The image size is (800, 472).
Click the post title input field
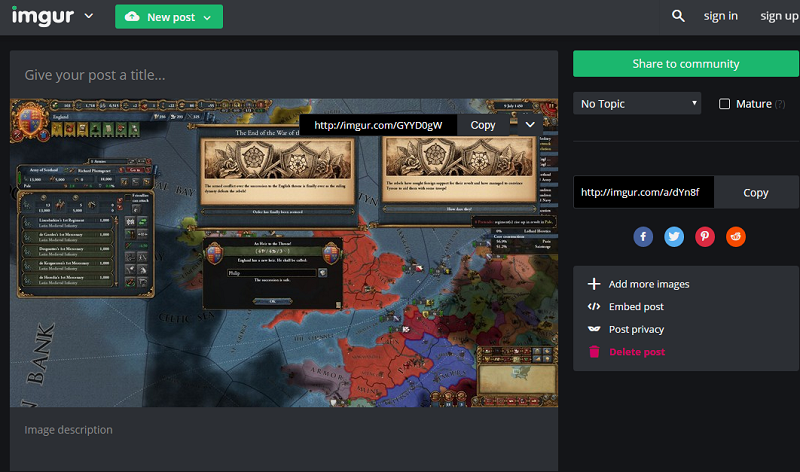click(284, 75)
